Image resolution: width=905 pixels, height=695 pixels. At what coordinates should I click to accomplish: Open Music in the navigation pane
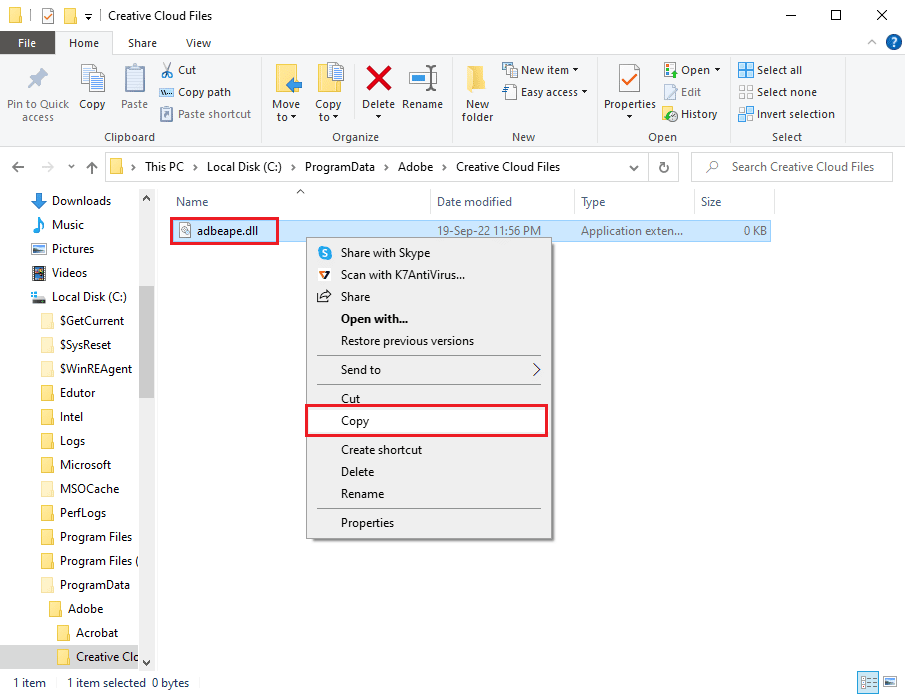[58, 225]
